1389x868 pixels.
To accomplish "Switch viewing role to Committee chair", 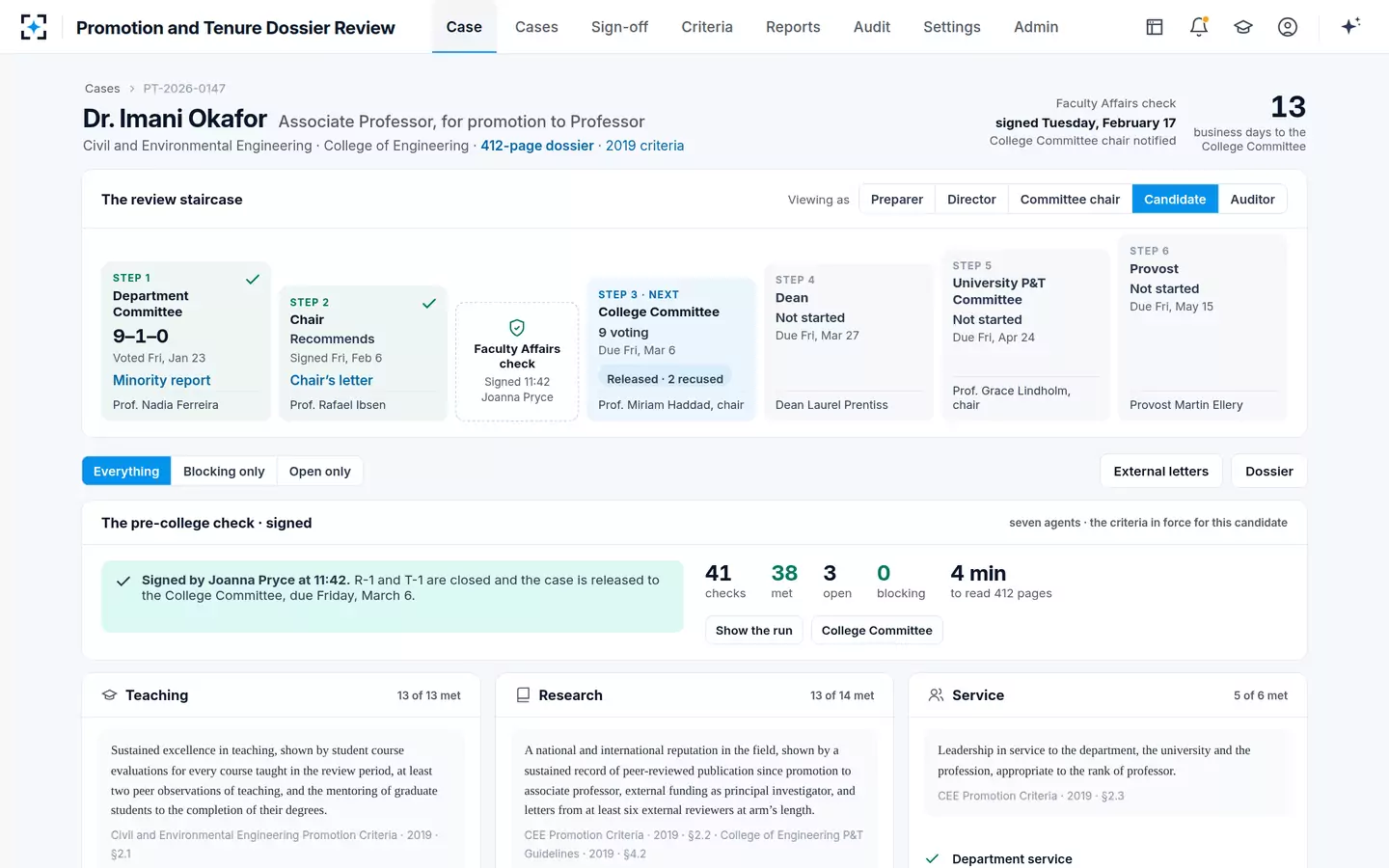I will coord(1070,200).
